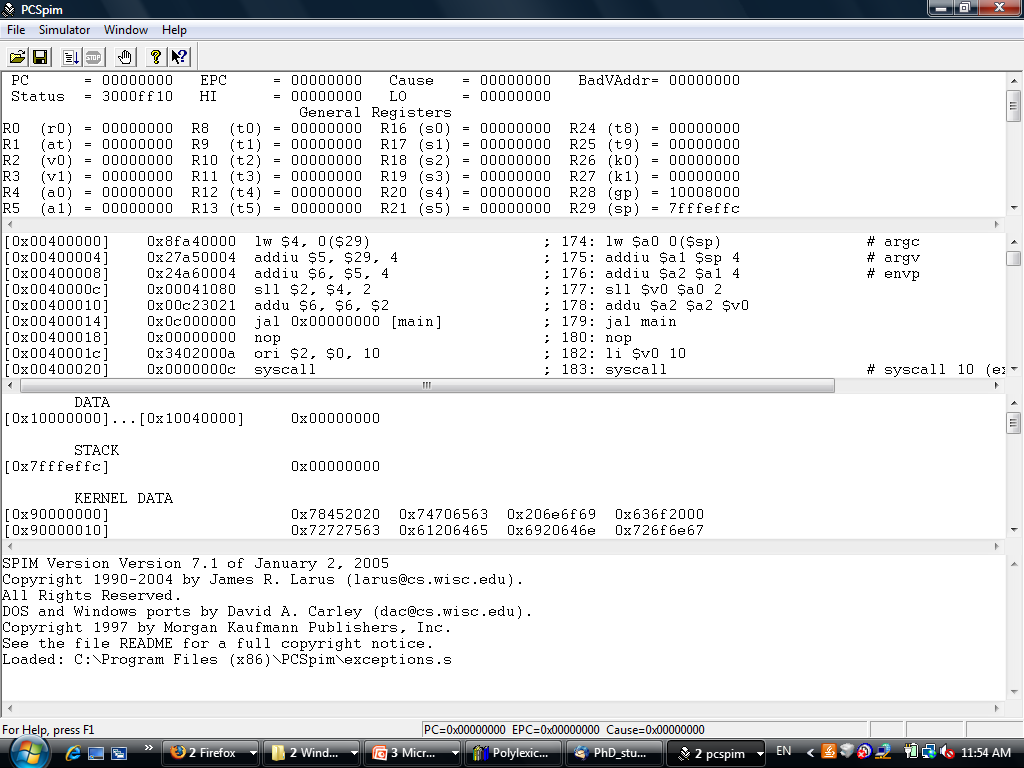Click the tray icon left of volume
This screenshot has width=1024, height=768.
pyautogui.click(x=928, y=752)
